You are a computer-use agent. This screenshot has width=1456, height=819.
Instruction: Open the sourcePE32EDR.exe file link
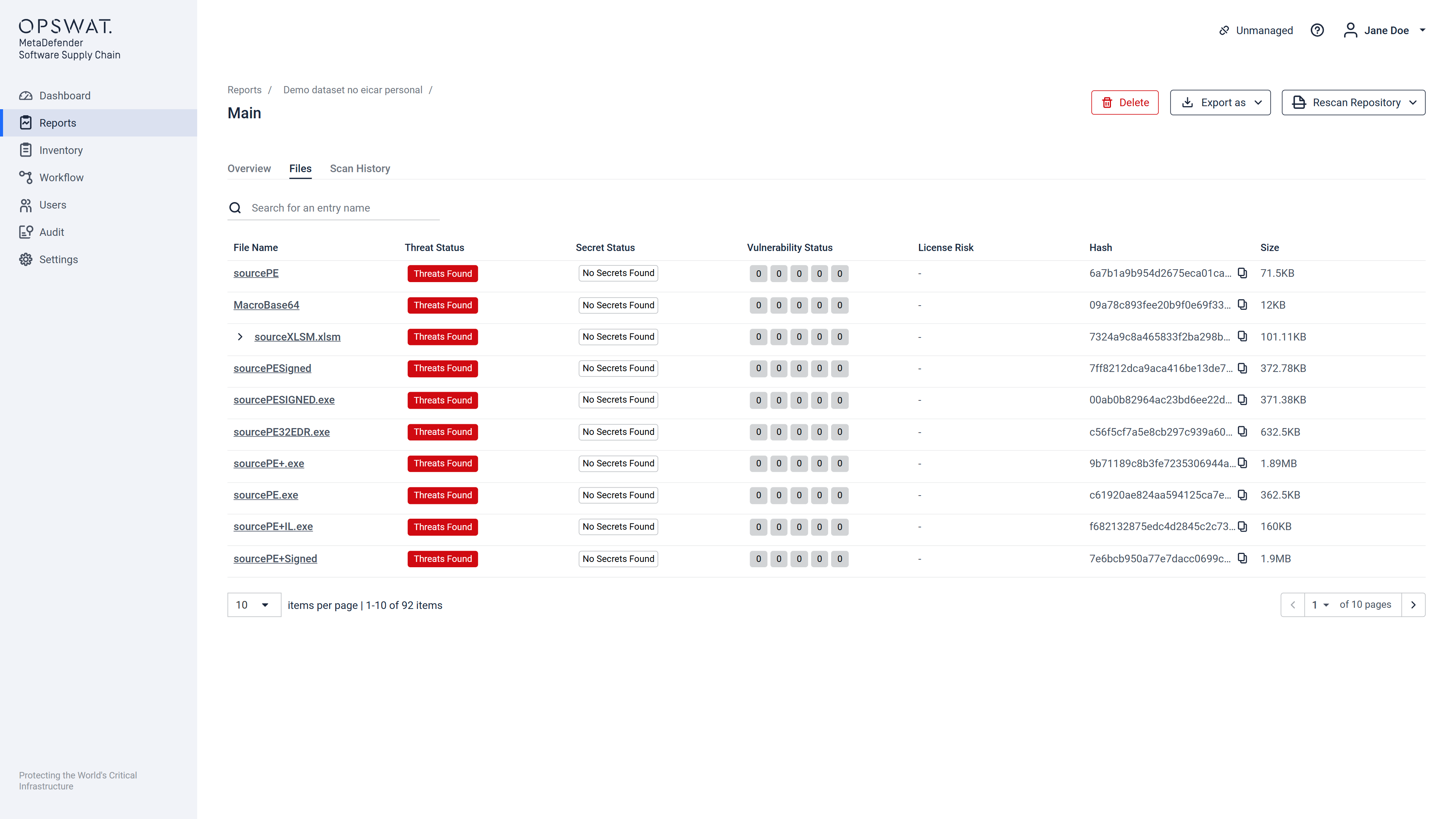281,432
